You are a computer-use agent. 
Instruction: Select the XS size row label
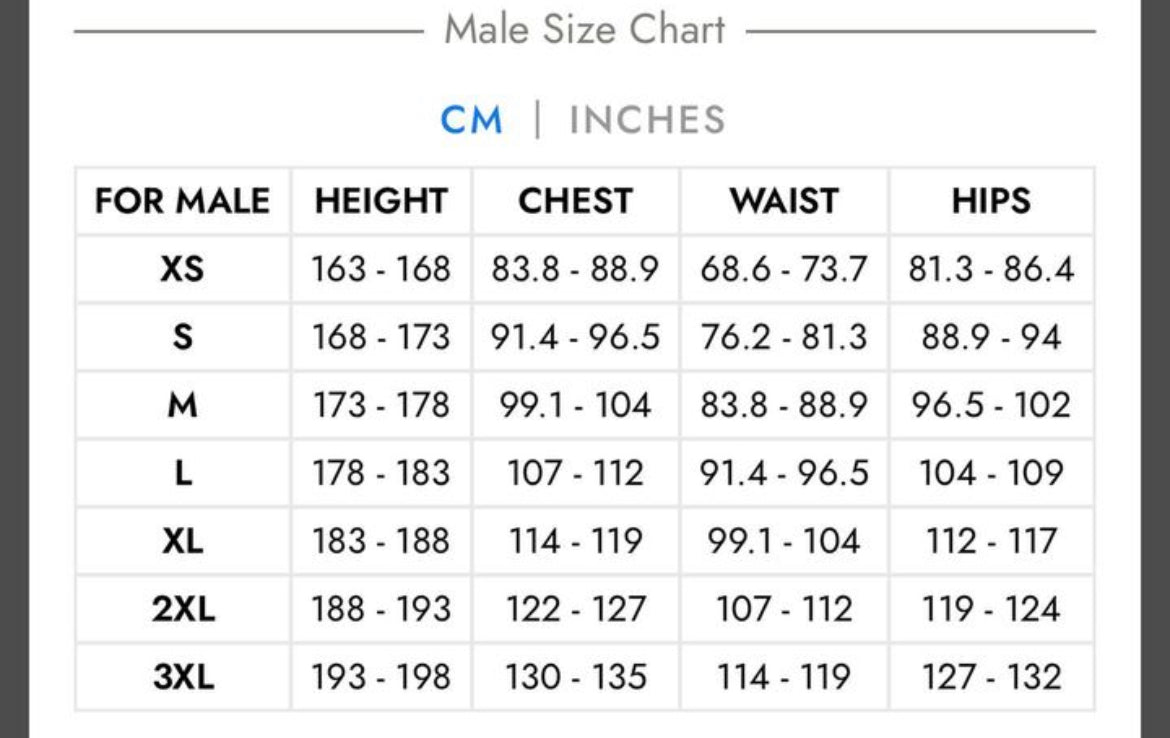click(x=182, y=269)
